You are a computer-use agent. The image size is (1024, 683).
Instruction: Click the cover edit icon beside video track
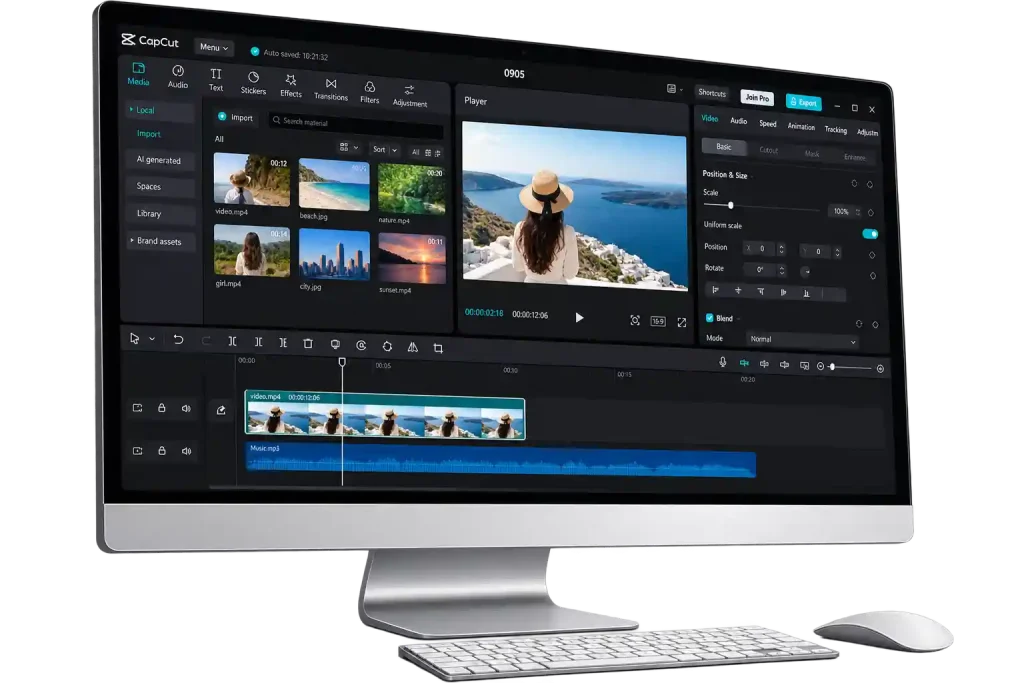coord(221,410)
